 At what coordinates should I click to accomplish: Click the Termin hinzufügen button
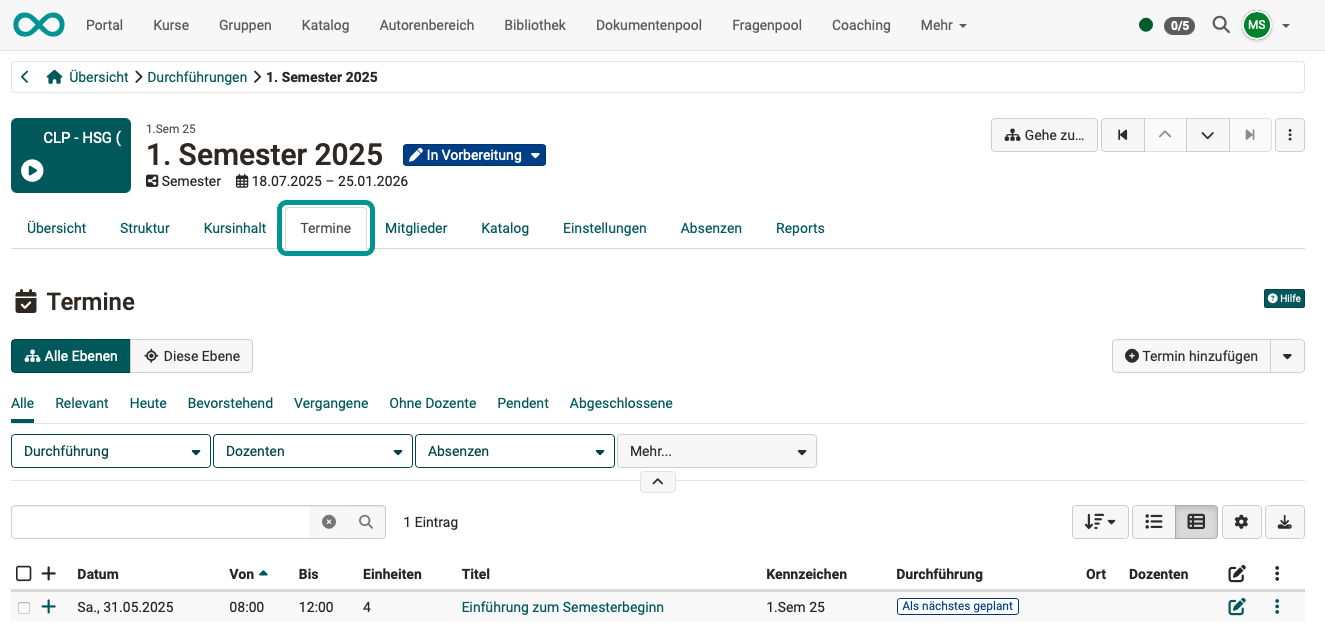1191,355
